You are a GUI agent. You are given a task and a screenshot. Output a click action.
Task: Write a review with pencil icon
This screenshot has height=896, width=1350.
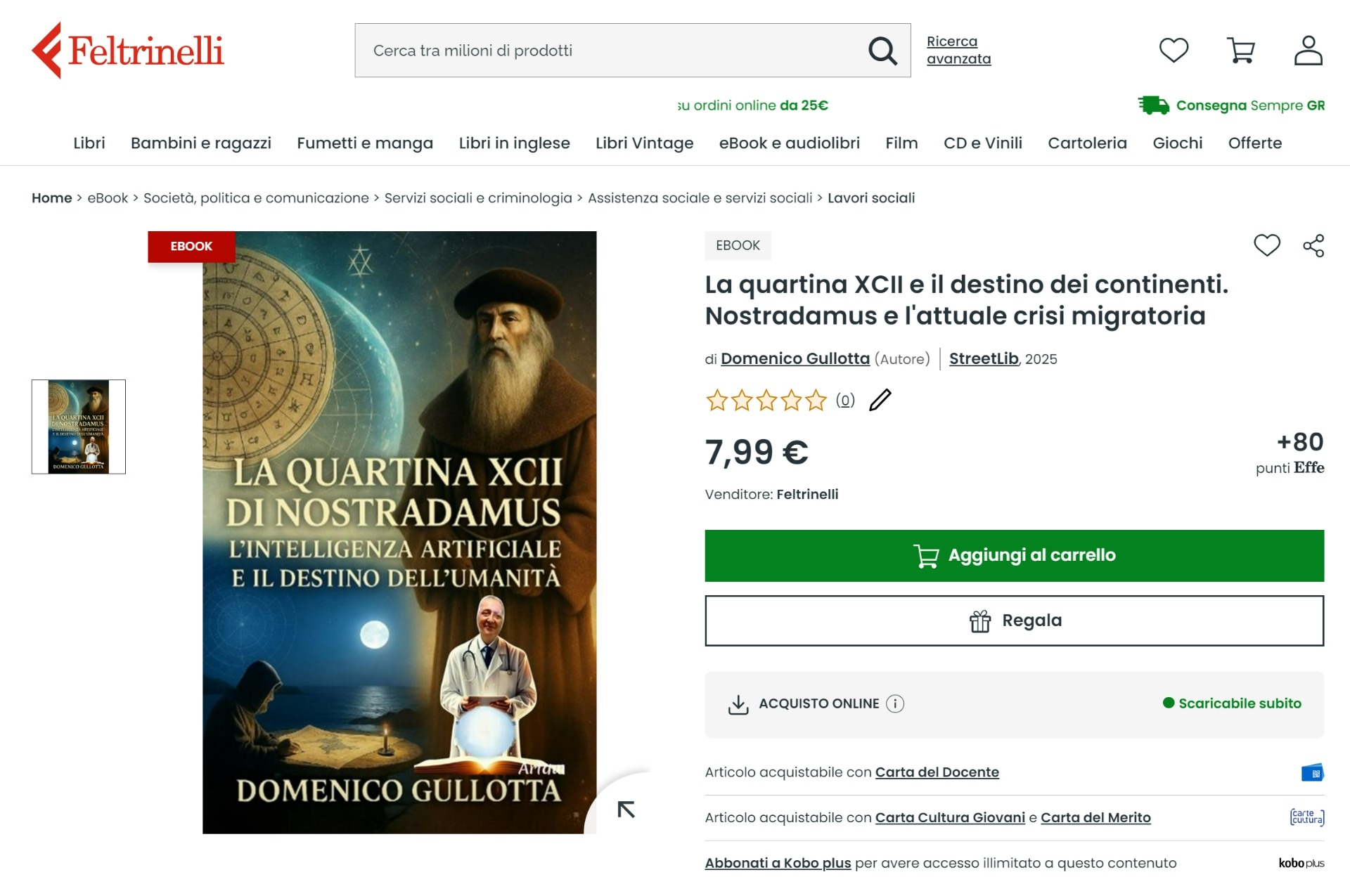pyautogui.click(x=880, y=400)
